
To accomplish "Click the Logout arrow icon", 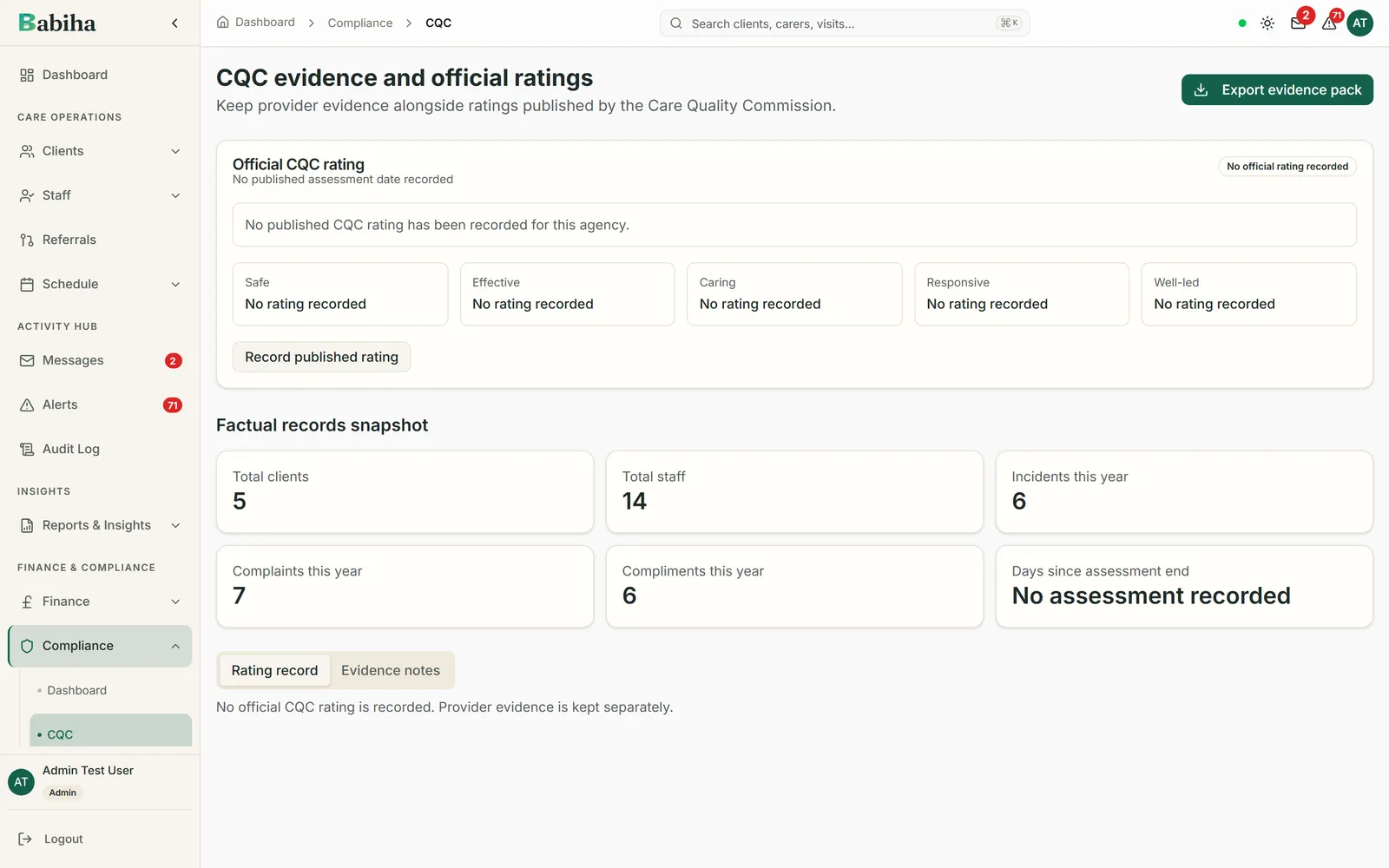I will coord(25,838).
